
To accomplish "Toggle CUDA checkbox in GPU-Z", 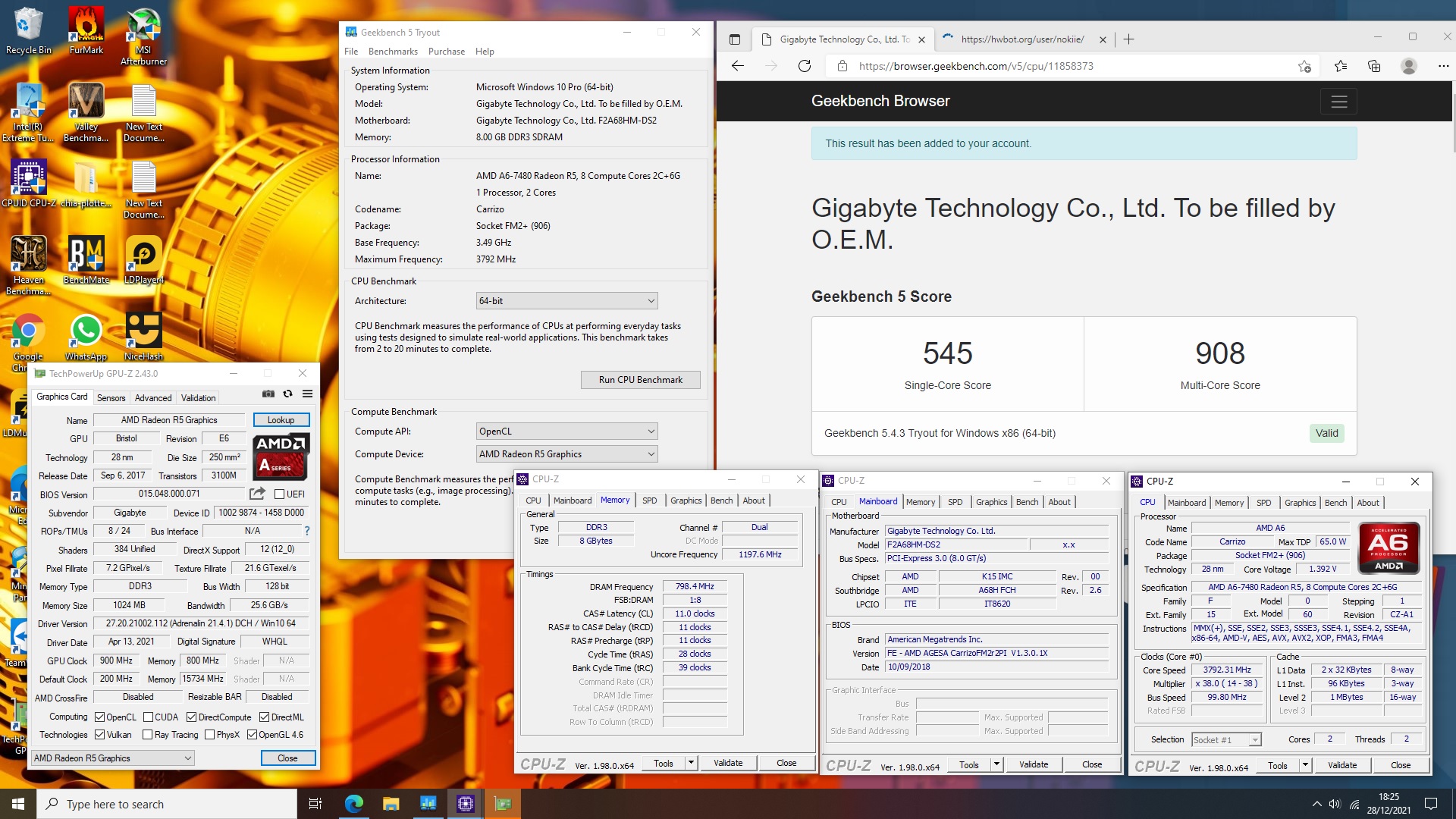I will pyautogui.click(x=148, y=717).
